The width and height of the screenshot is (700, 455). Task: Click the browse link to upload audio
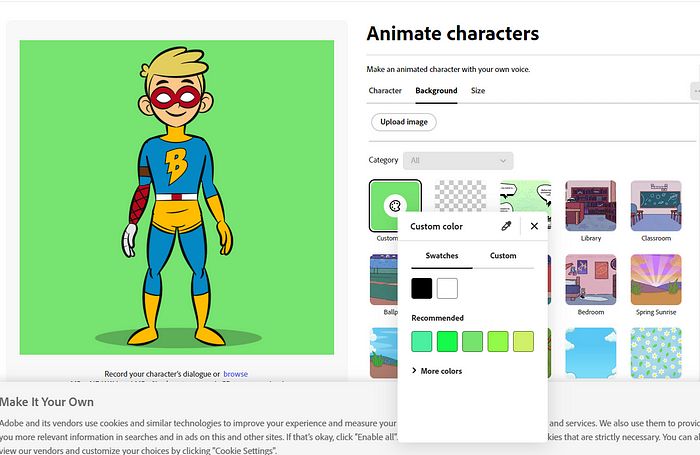click(x=235, y=374)
